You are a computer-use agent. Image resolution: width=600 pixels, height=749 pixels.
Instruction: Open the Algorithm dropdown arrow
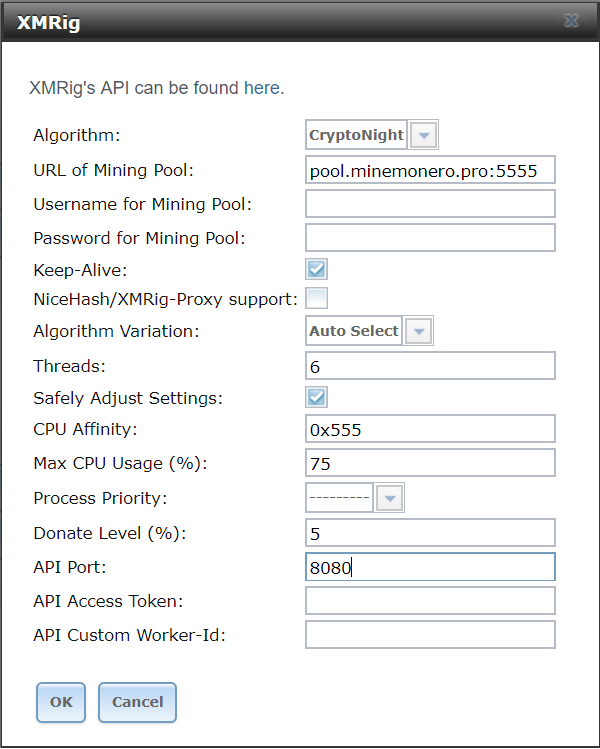423,135
